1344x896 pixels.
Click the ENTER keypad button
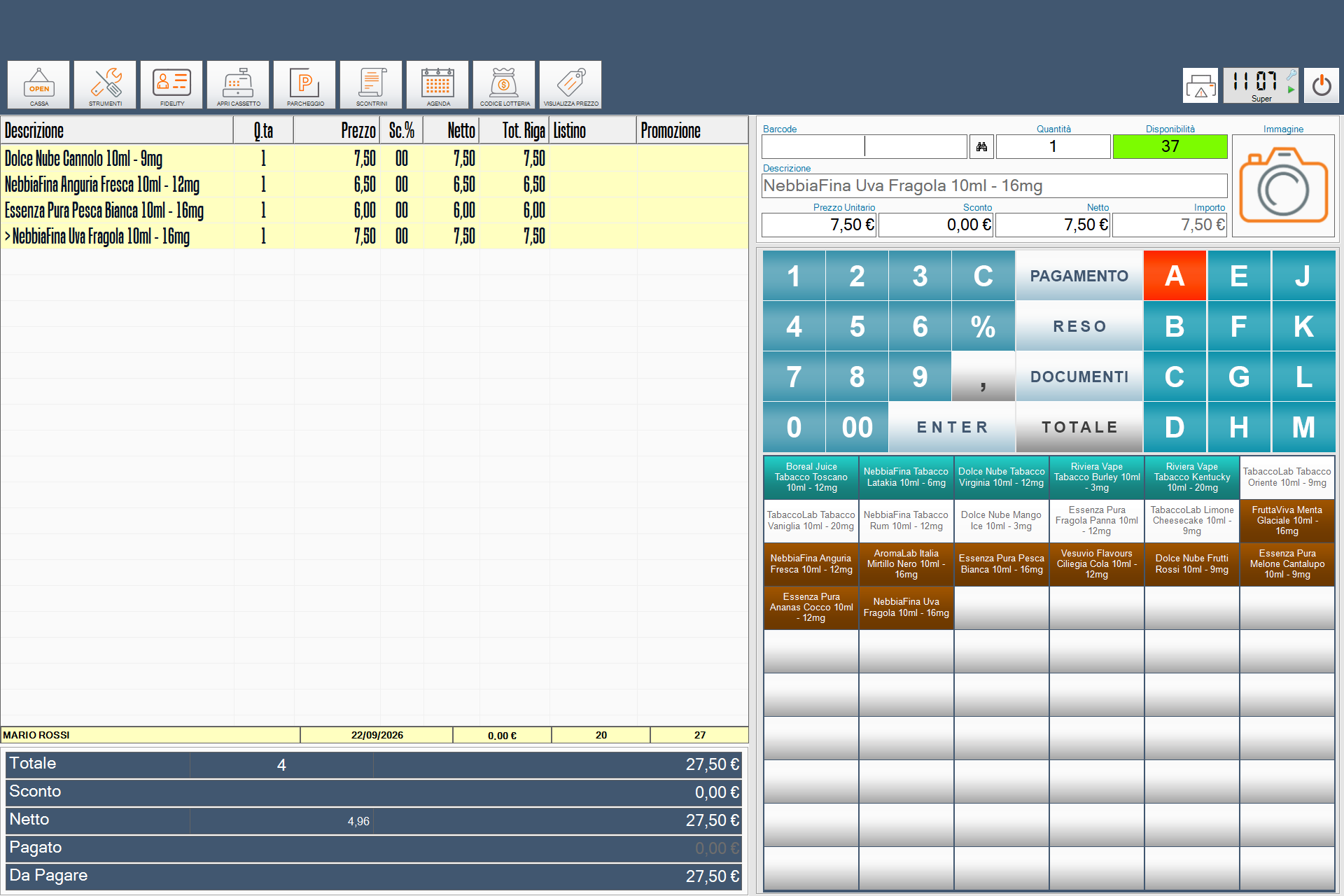pos(952,427)
